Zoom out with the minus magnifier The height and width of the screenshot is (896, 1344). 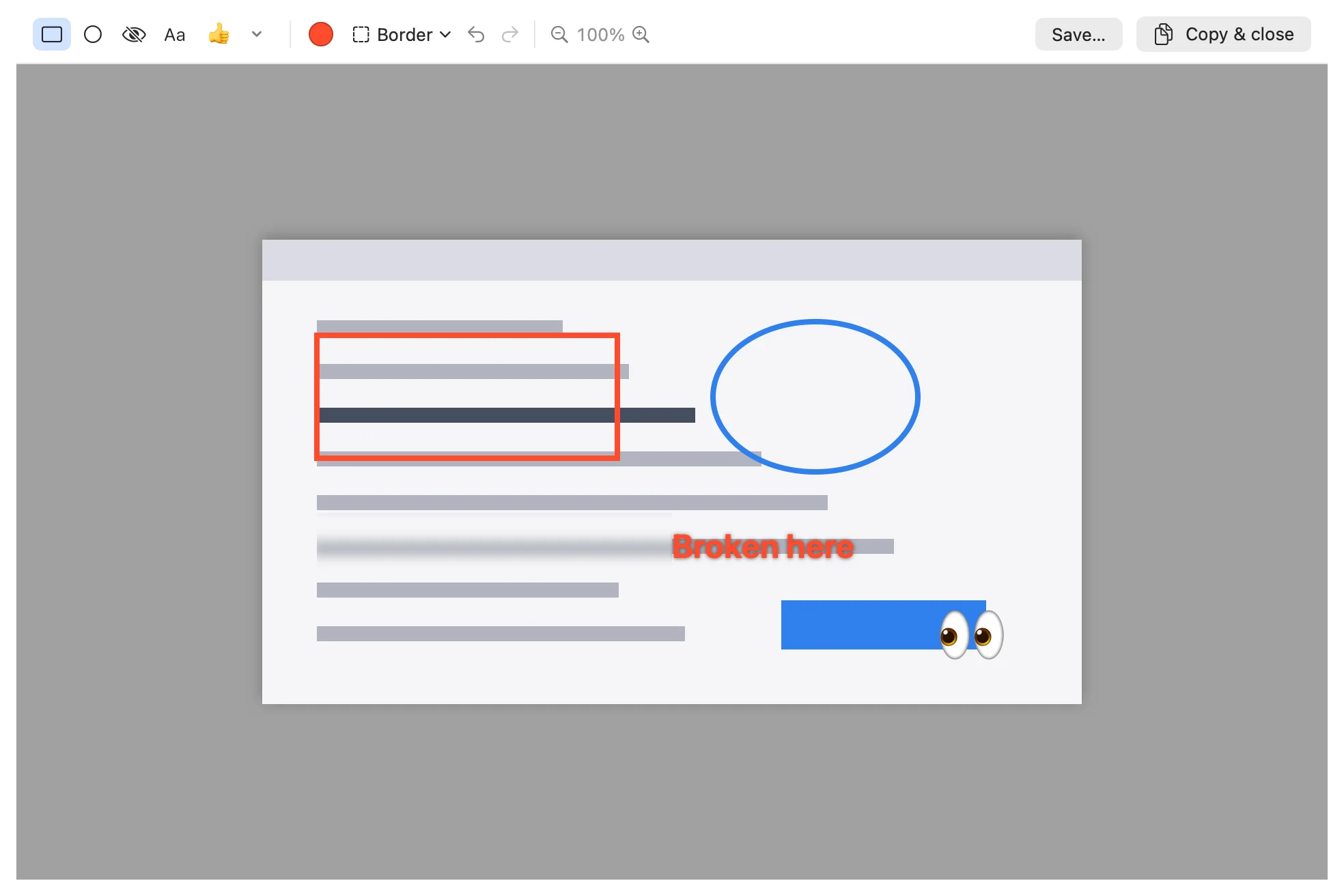[559, 34]
